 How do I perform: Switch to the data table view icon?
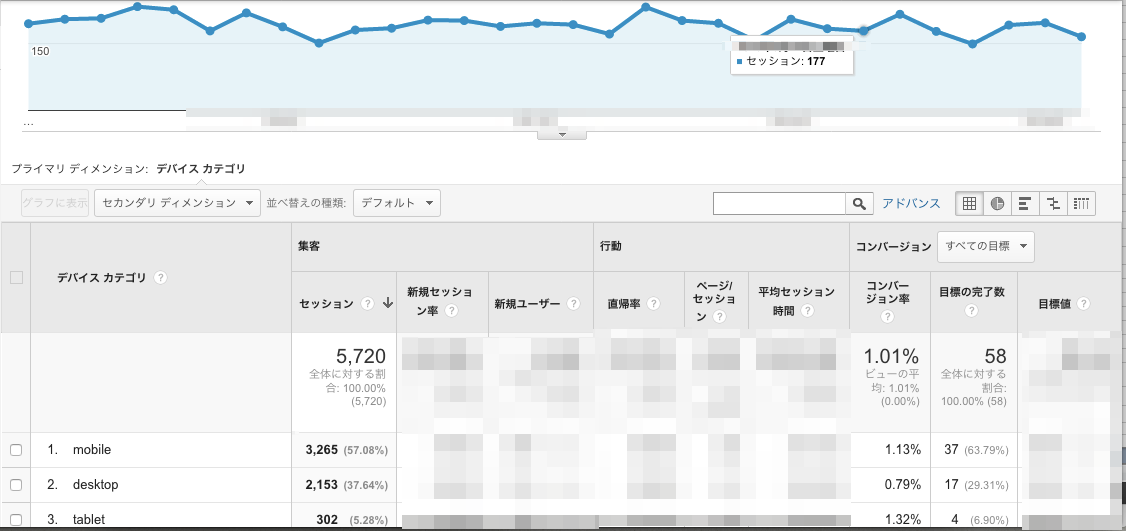point(969,203)
